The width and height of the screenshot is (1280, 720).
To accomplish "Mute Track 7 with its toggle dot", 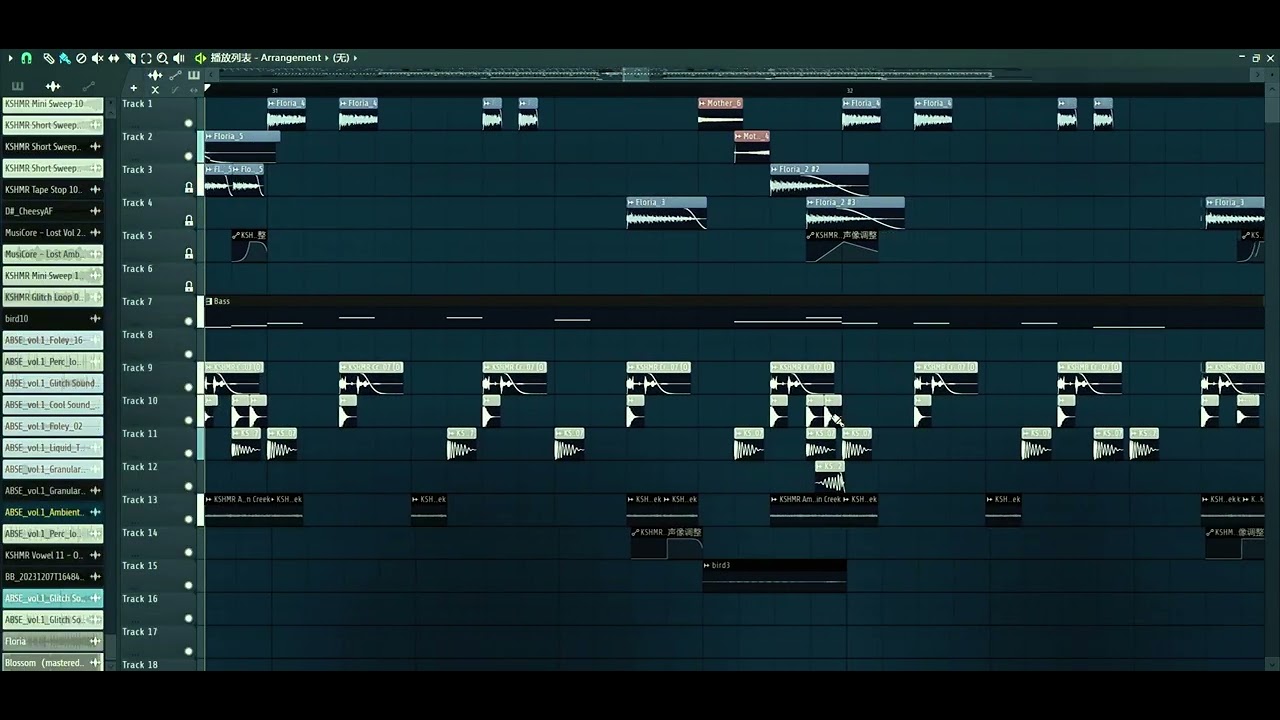I will pyautogui.click(x=188, y=321).
